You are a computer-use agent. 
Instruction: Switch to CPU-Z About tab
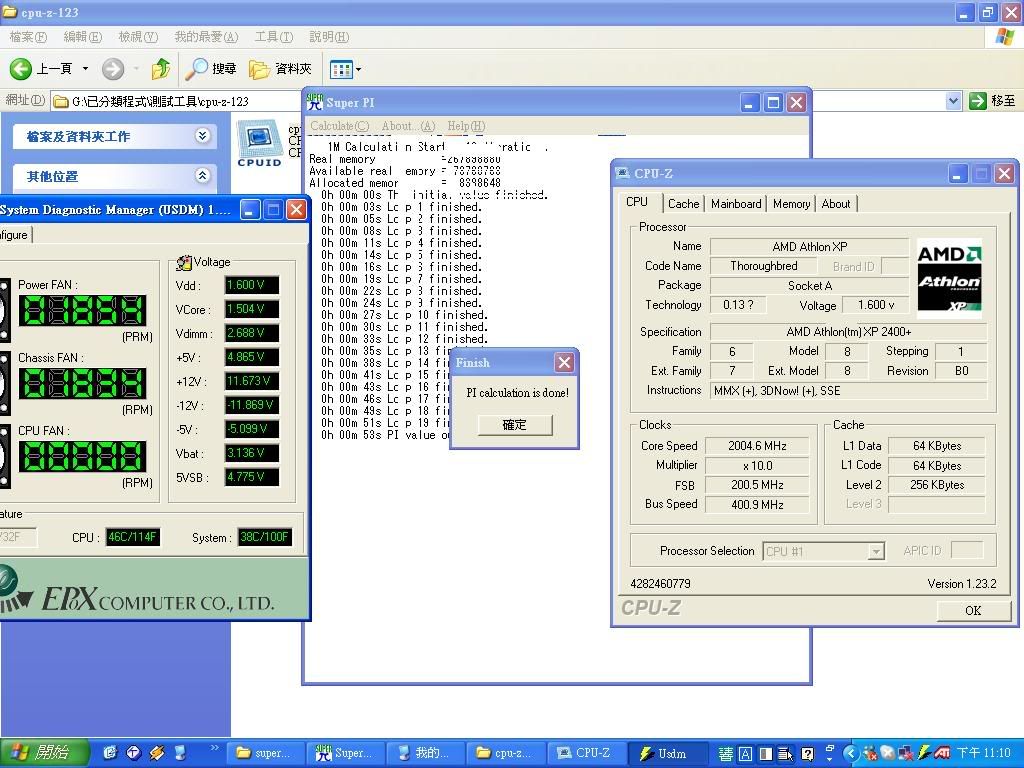click(836, 204)
